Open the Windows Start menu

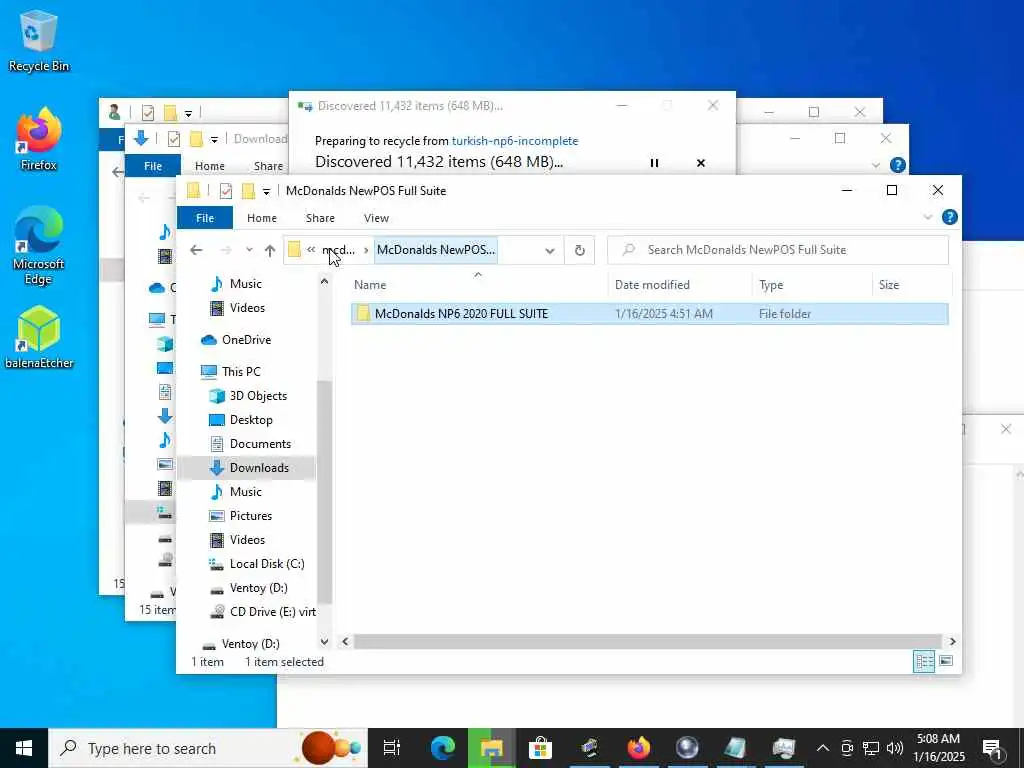24,748
